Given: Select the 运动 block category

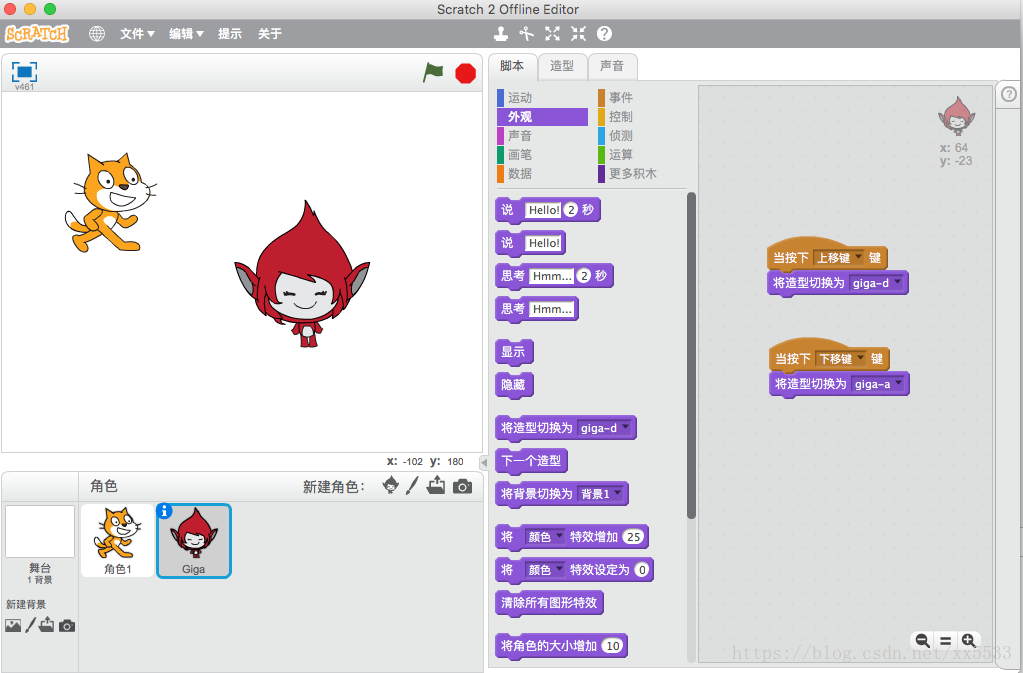Looking at the screenshot, I should tap(542, 98).
